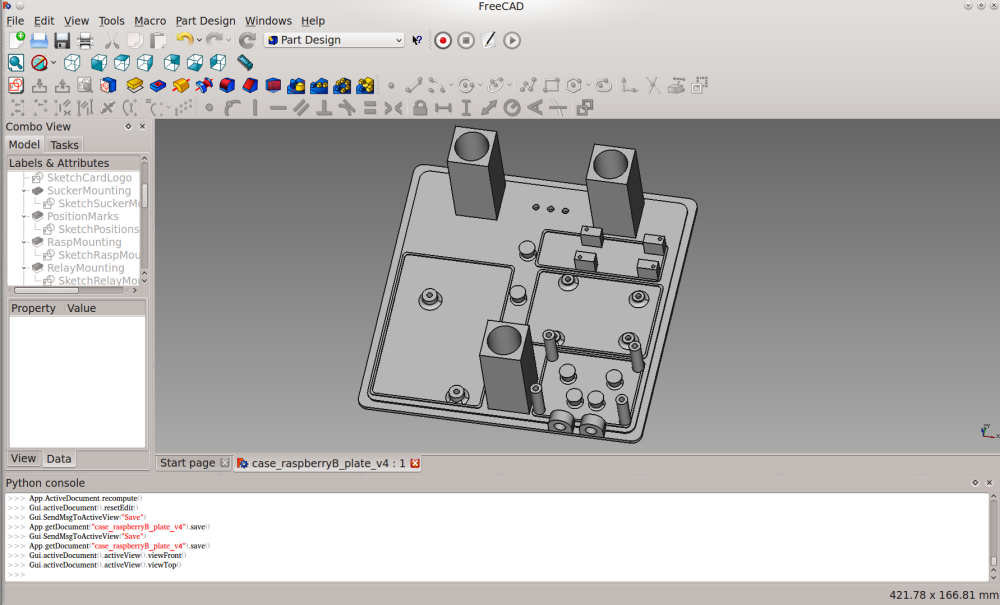Viewport: 1000px width, 605px height.
Task: Collapse the RelayMounting tree node
Action: (x=24, y=268)
